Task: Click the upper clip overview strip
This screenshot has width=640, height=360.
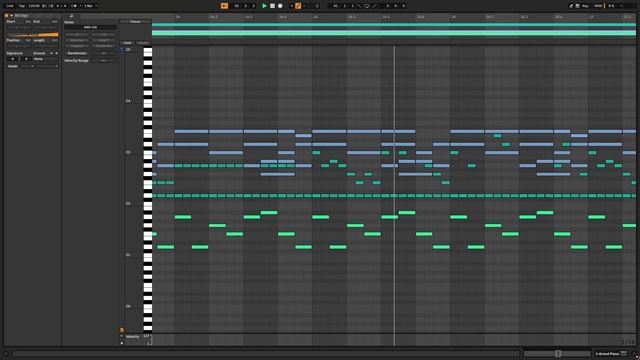Action: 393,25
